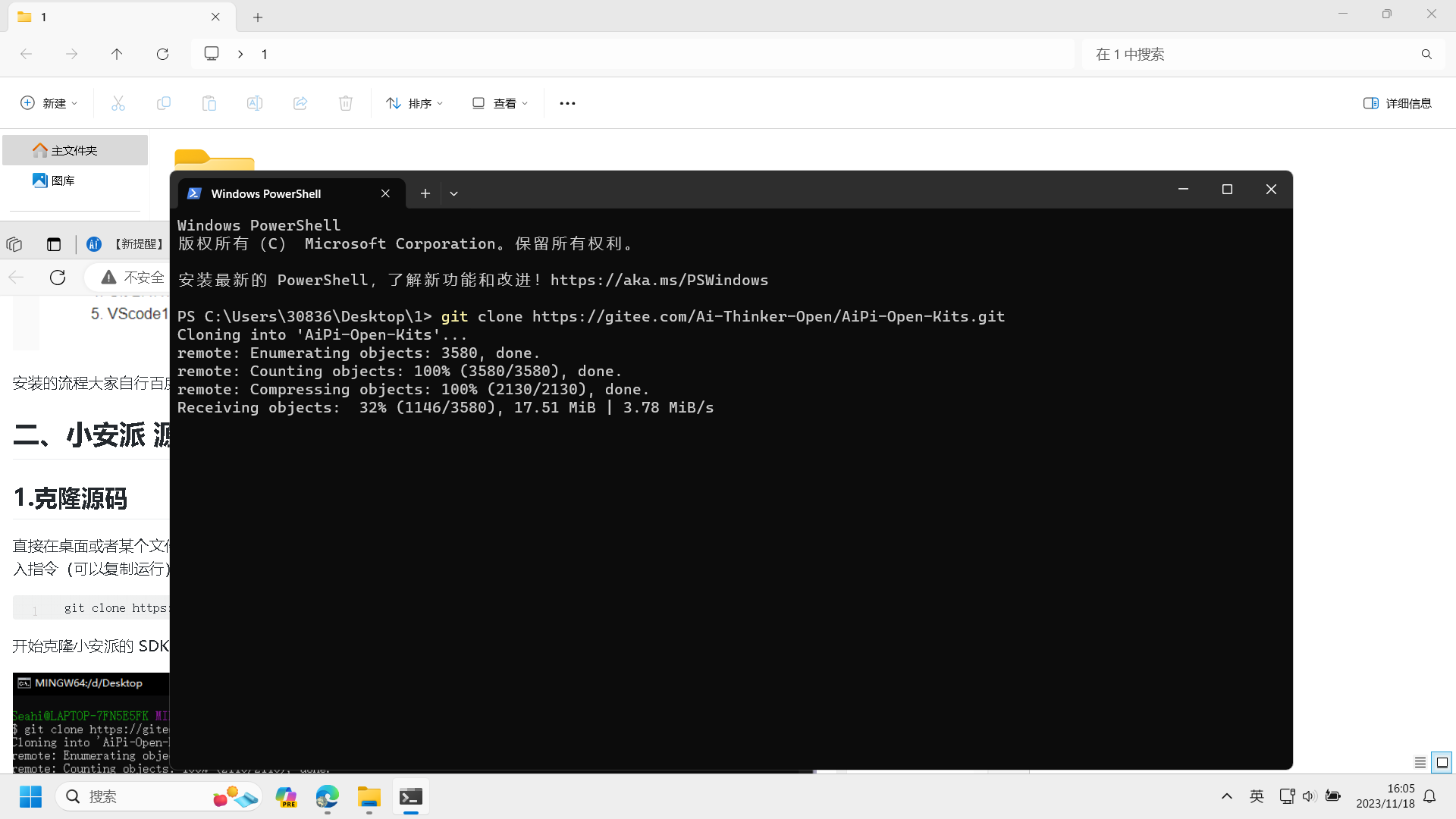Image resolution: width=1456 pixels, height=819 pixels.
Task: Open the terminal profile dropdown arrow
Action: (453, 193)
